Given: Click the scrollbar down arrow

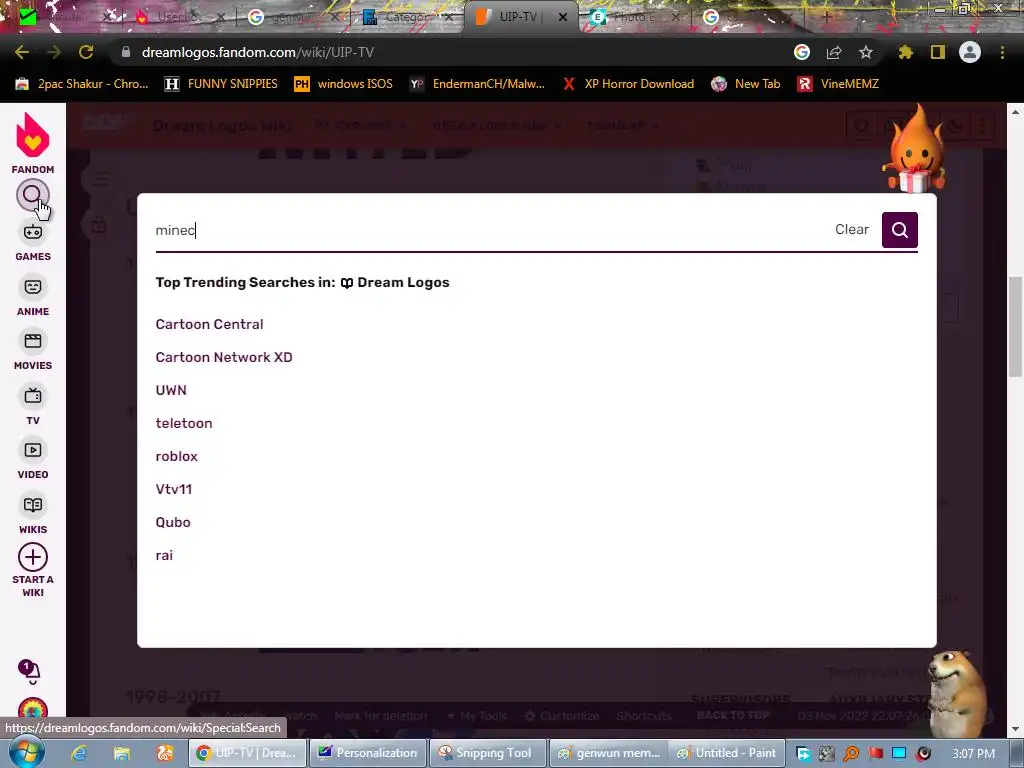Looking at the screenshot, I should pos(1015,729).
